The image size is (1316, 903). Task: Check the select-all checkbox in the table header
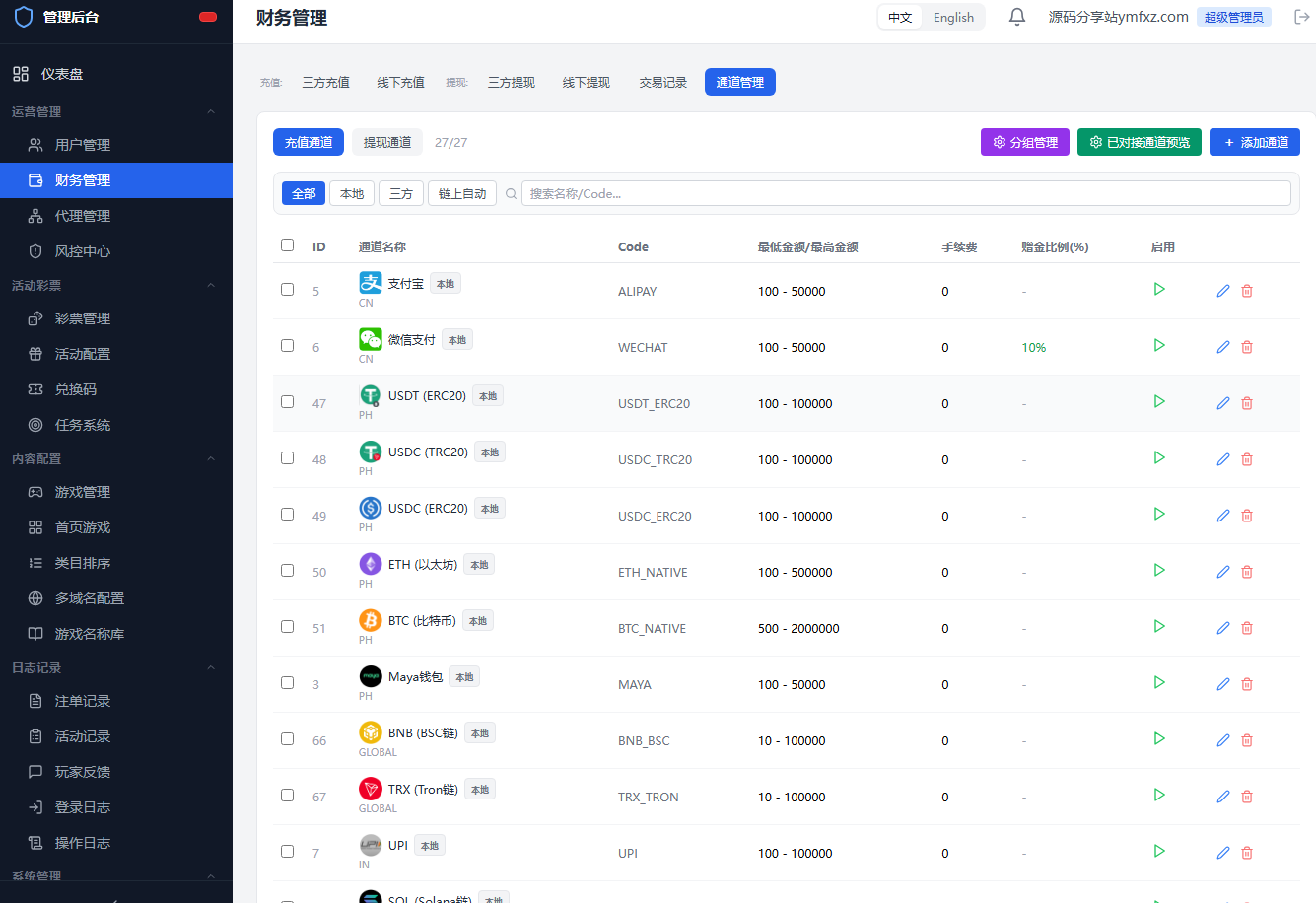click(x=287, y=244)
